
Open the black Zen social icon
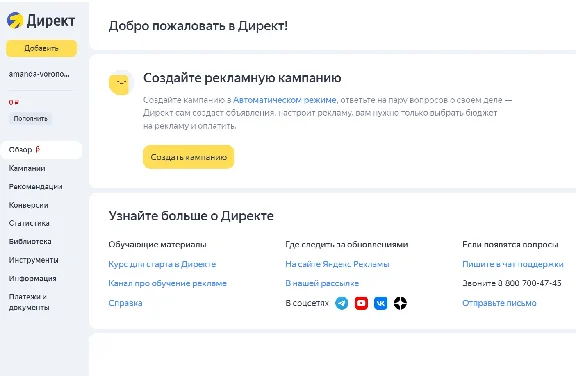pos(400,303)
